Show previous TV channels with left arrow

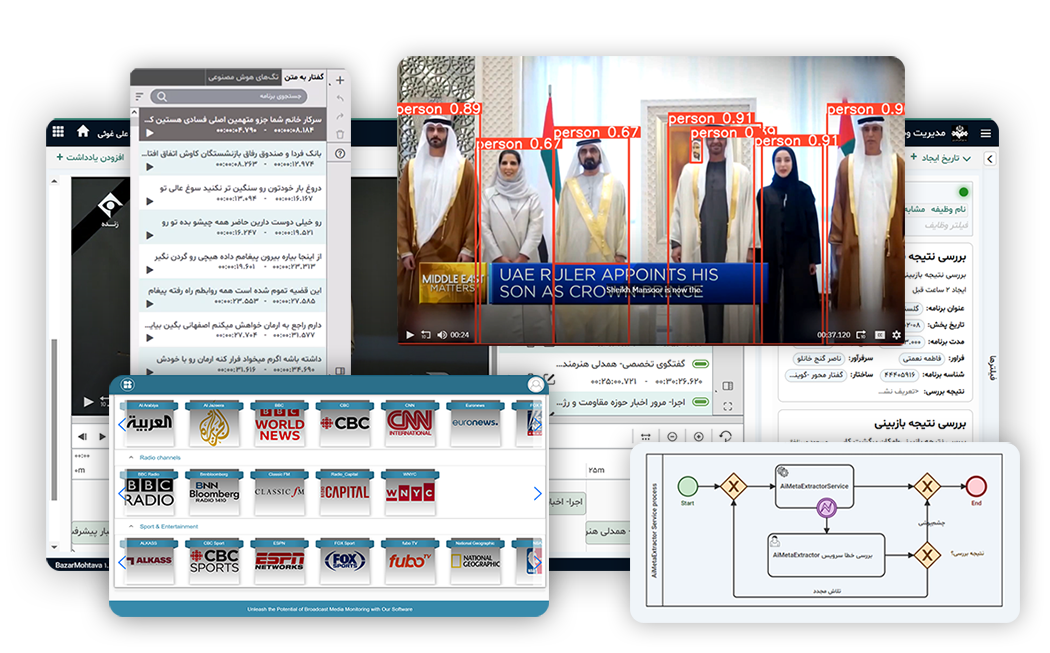[122, 425]
